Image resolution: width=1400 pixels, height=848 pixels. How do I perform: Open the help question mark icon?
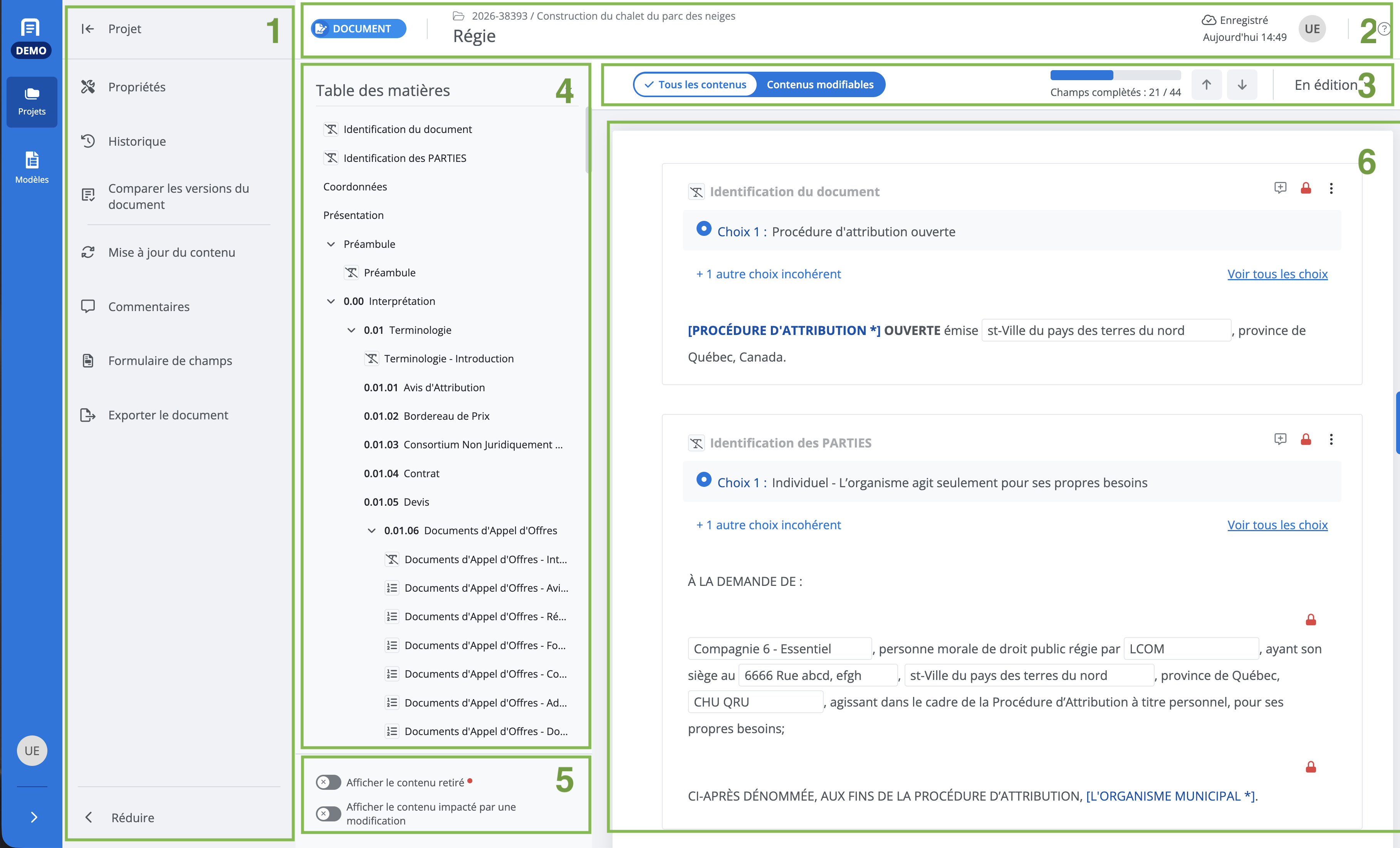pyautogui.click(x=1383, y=29)
